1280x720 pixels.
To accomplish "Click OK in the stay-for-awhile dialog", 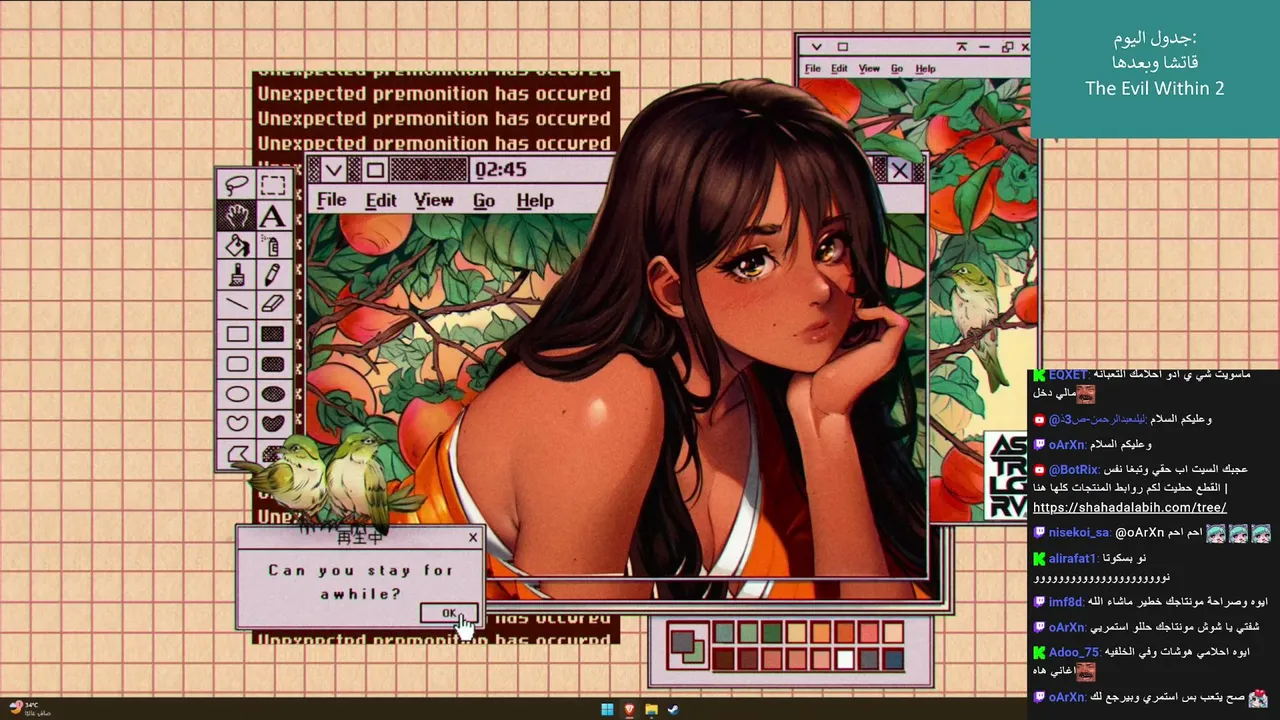I will coord(449,614).
